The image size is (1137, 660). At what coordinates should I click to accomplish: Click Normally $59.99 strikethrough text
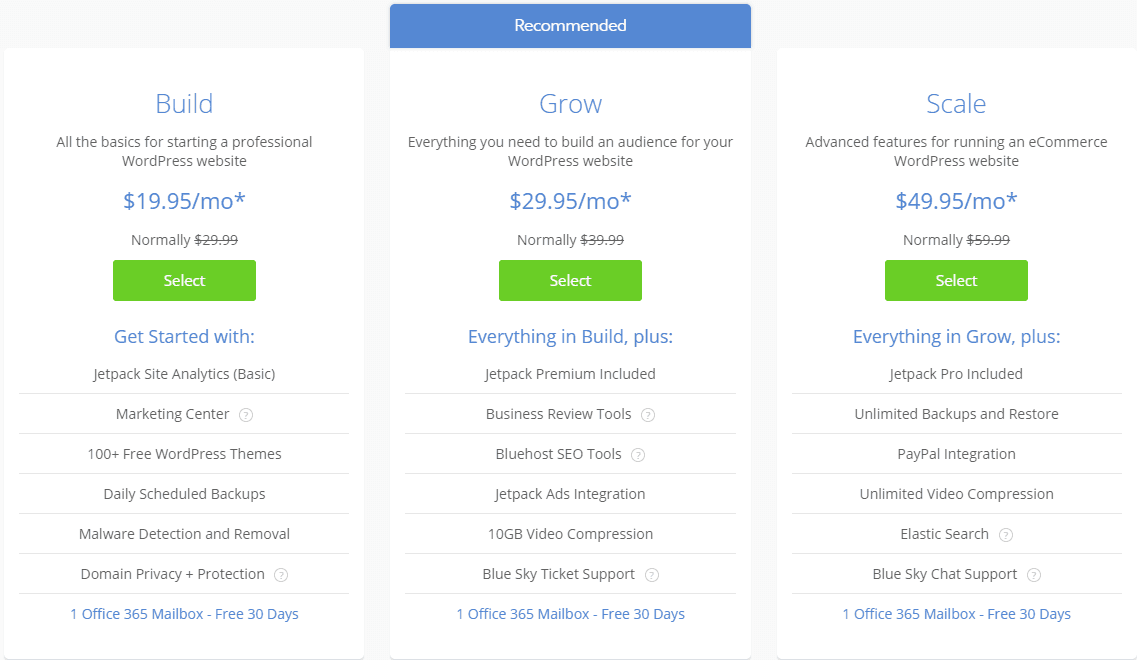956,240
